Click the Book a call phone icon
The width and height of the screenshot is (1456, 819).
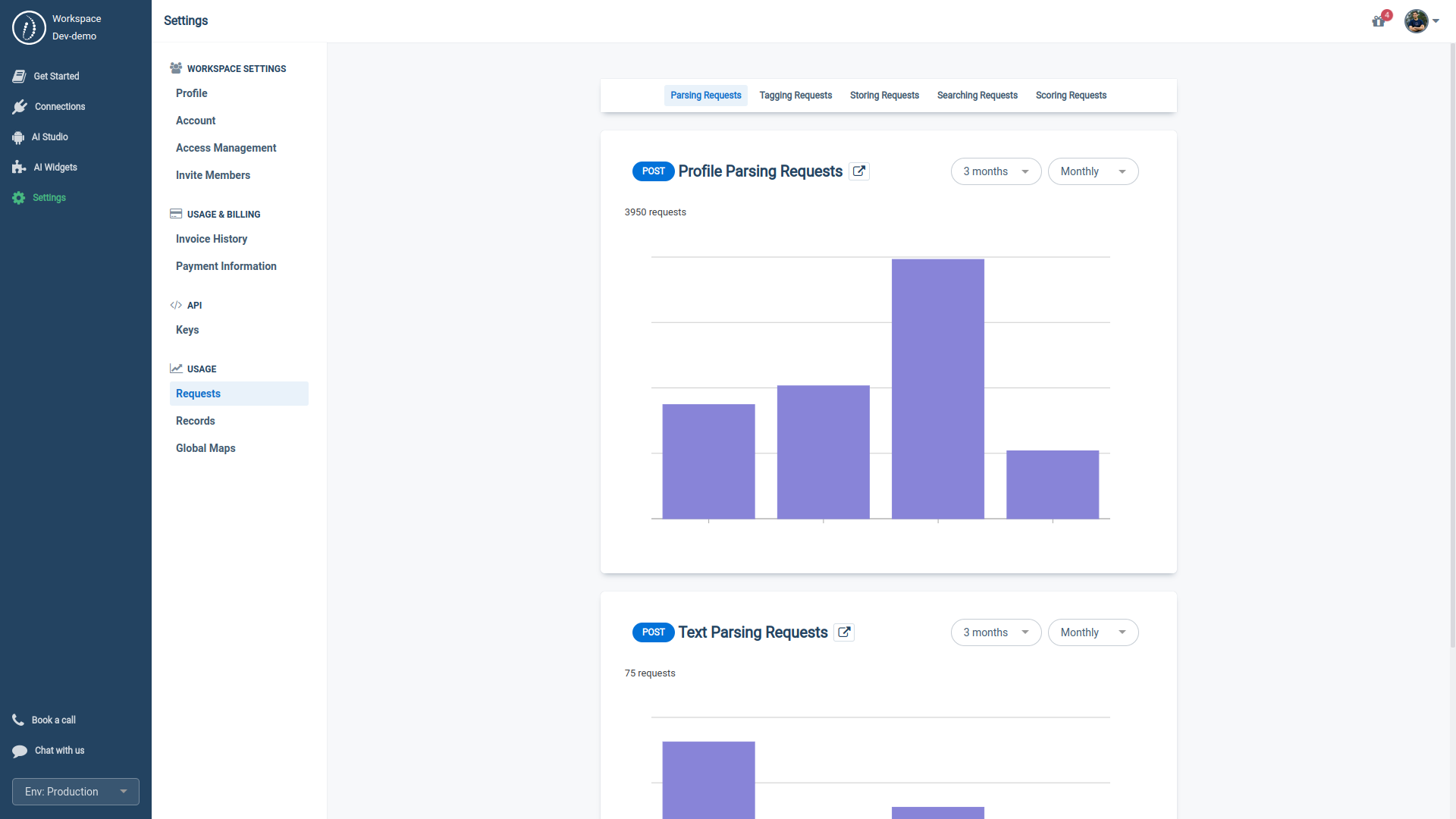(x=19, y=720)
